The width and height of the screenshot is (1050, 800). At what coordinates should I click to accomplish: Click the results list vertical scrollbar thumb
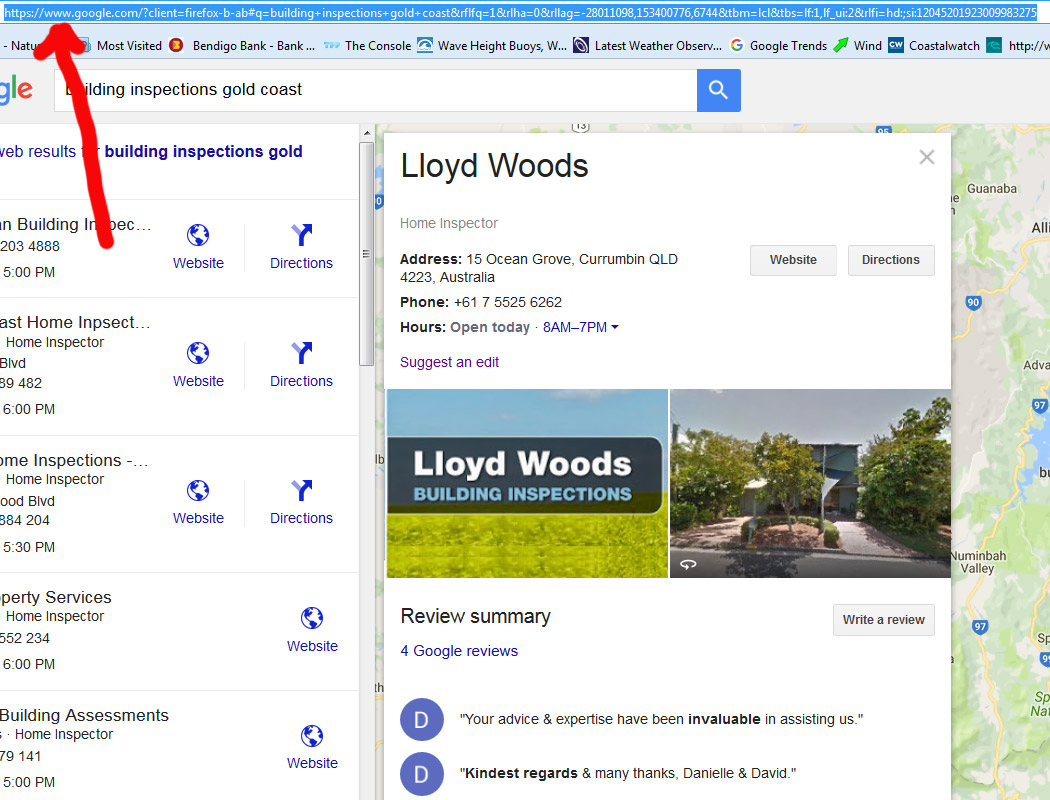366,253
